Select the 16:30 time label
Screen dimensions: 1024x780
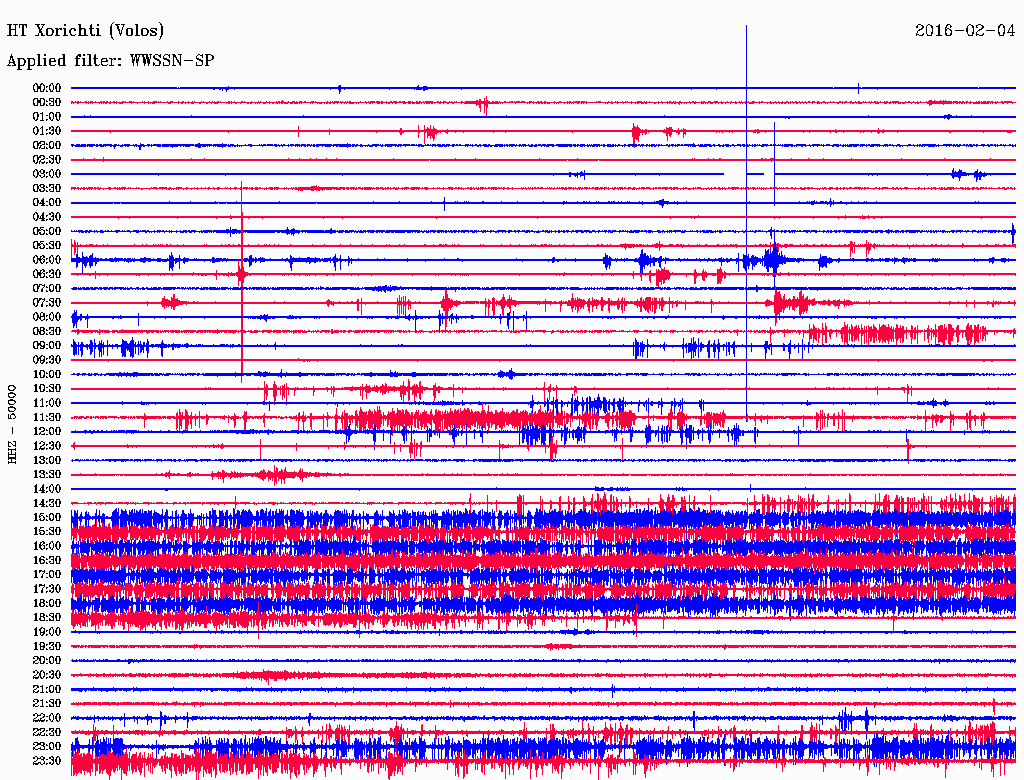coord(47,560)
